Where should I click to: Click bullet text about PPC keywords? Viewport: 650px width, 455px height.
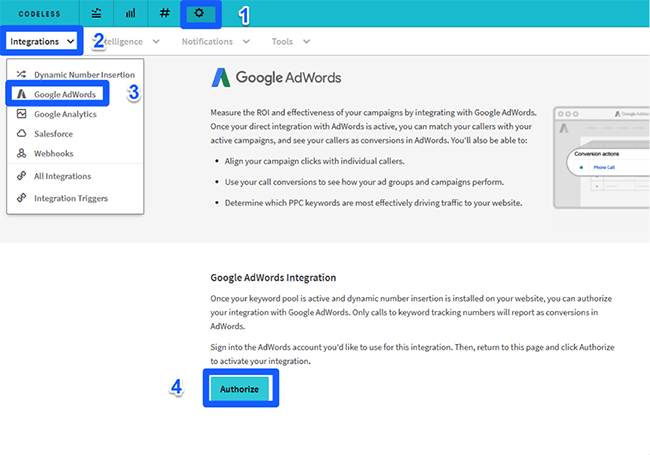point(374,203)
